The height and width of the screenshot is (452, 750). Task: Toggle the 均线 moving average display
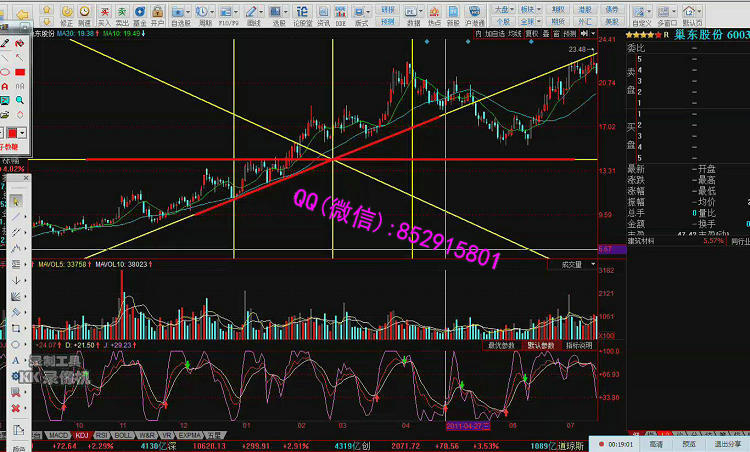pos(514,33)
